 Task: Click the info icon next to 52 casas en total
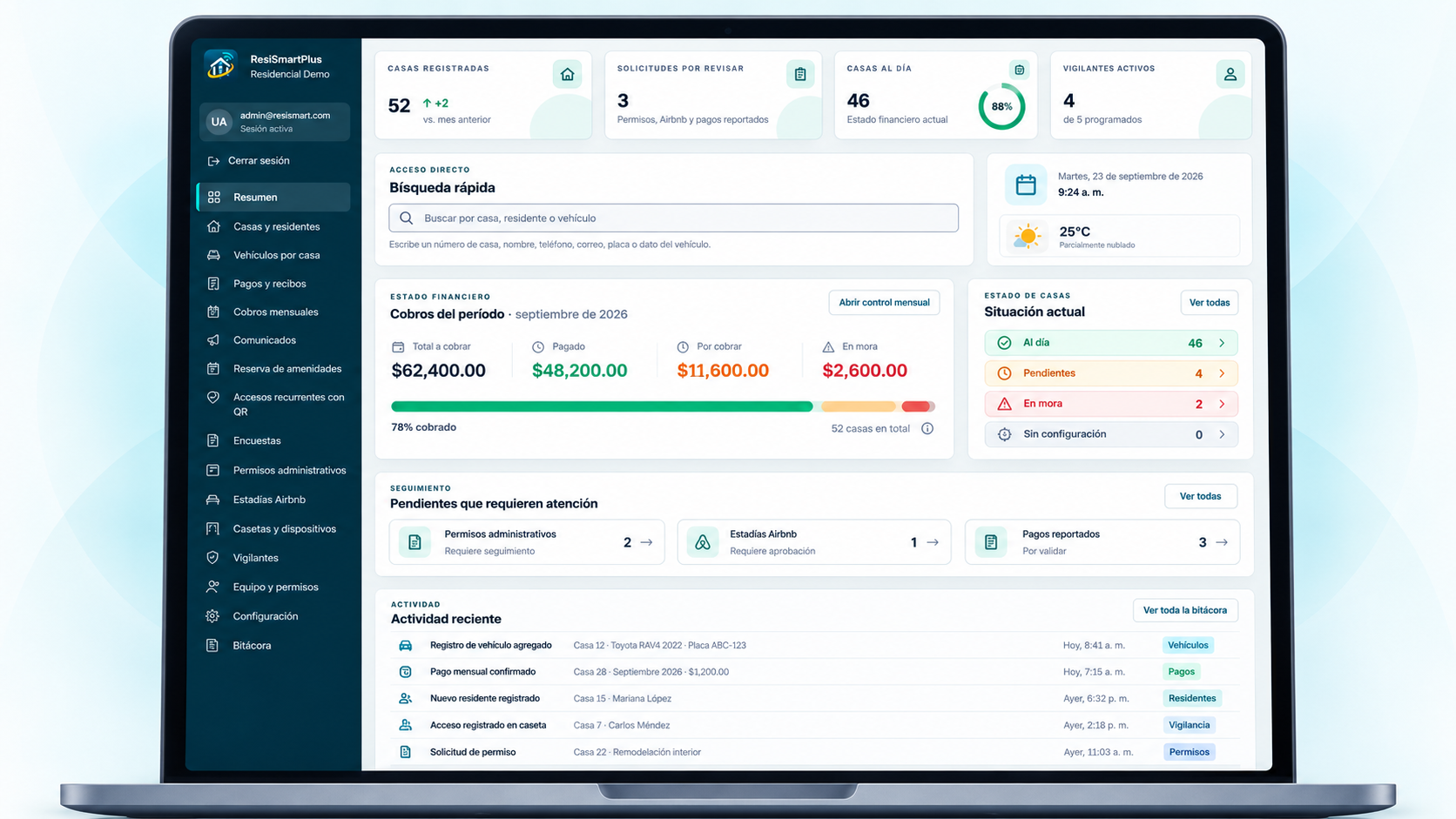click(x=927, y=428)
